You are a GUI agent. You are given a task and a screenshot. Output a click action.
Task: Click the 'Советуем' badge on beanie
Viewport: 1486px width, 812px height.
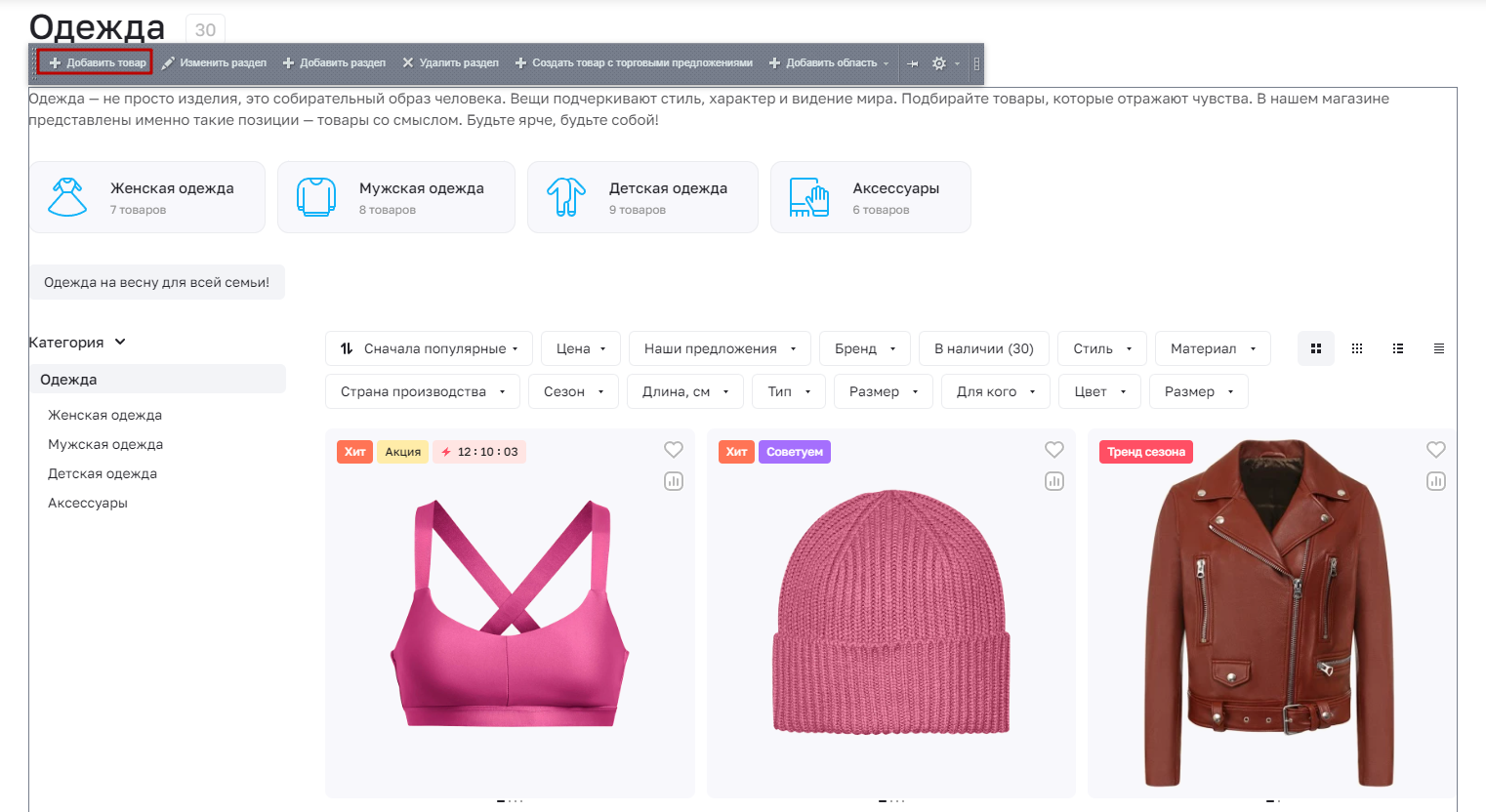(795, 452)
